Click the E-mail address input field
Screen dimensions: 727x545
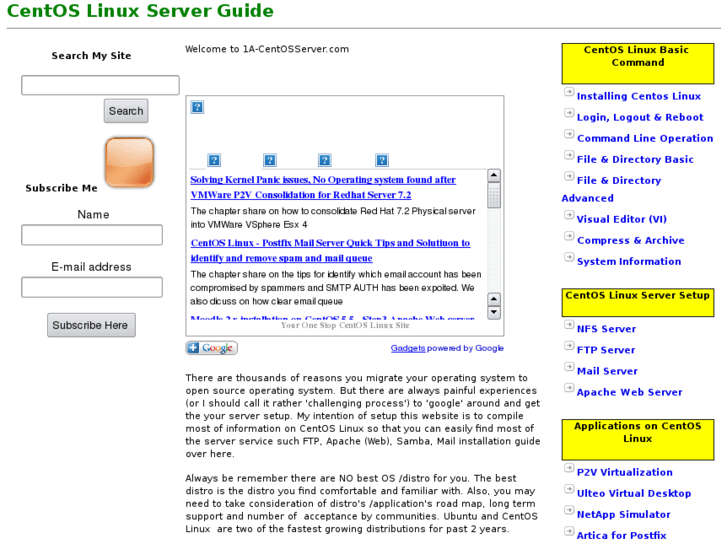click(92, 287)
